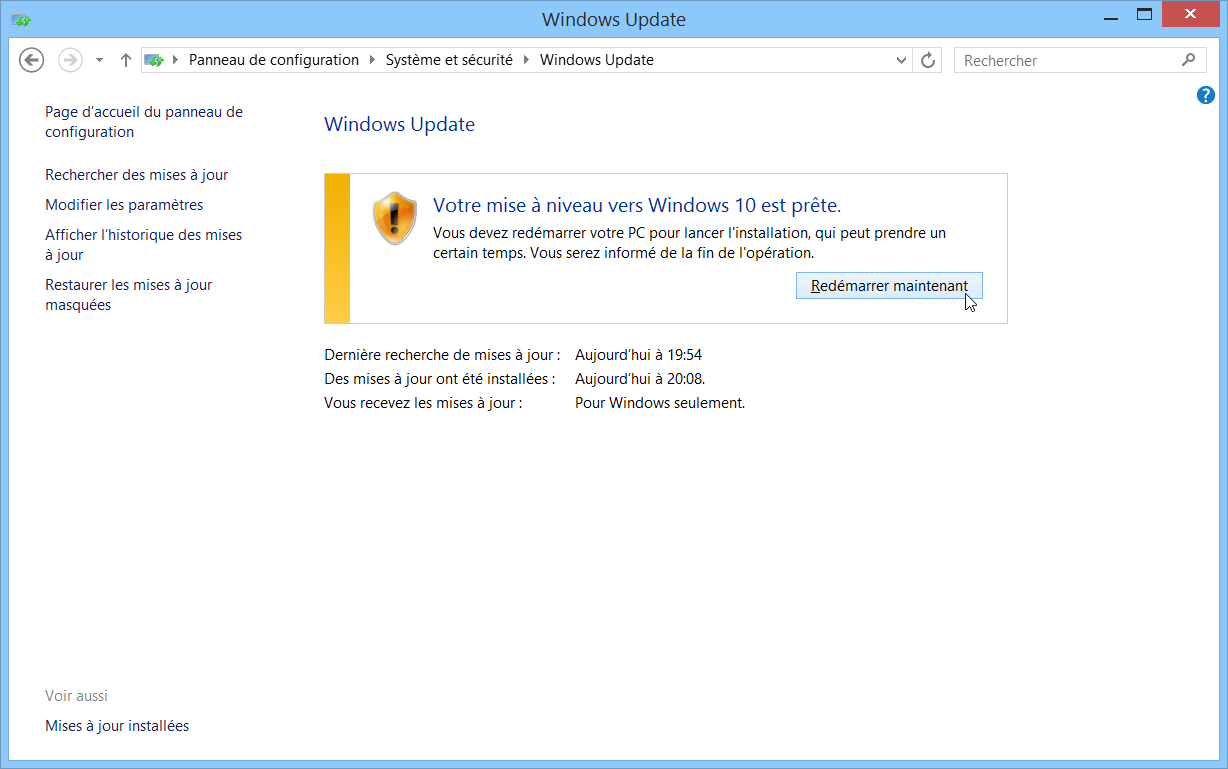Open Page d'accueil du panneau de configuration
The height and width of the screenshot is (769, 1228).
tap(144, 122)
